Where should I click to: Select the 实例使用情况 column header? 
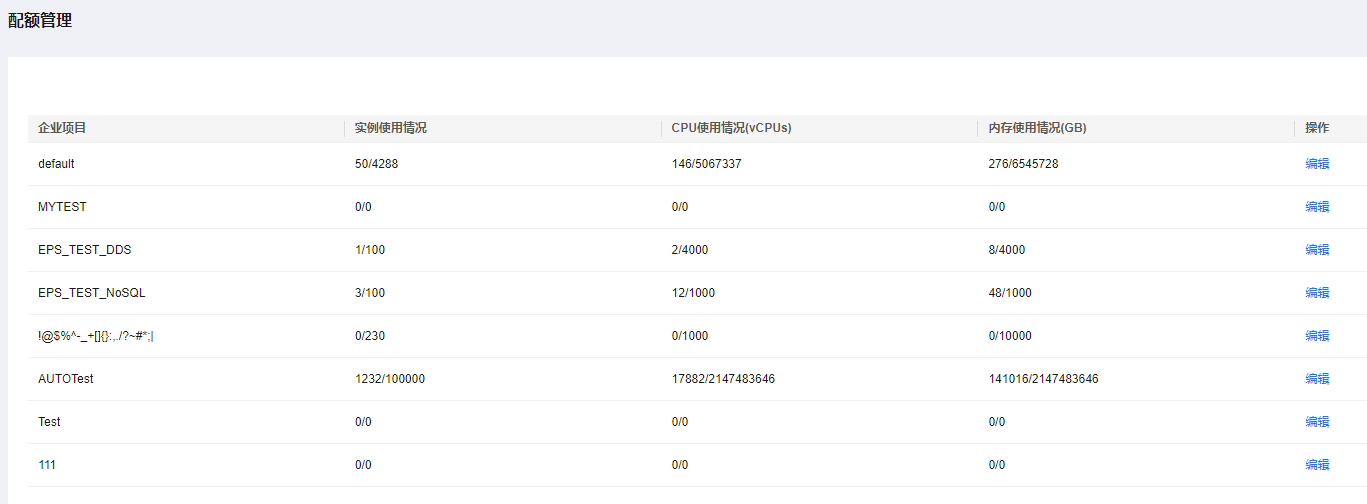point(391,128)
